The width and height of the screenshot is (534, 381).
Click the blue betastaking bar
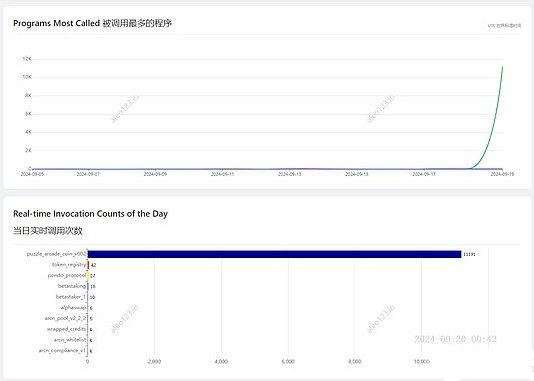point(88,286)
